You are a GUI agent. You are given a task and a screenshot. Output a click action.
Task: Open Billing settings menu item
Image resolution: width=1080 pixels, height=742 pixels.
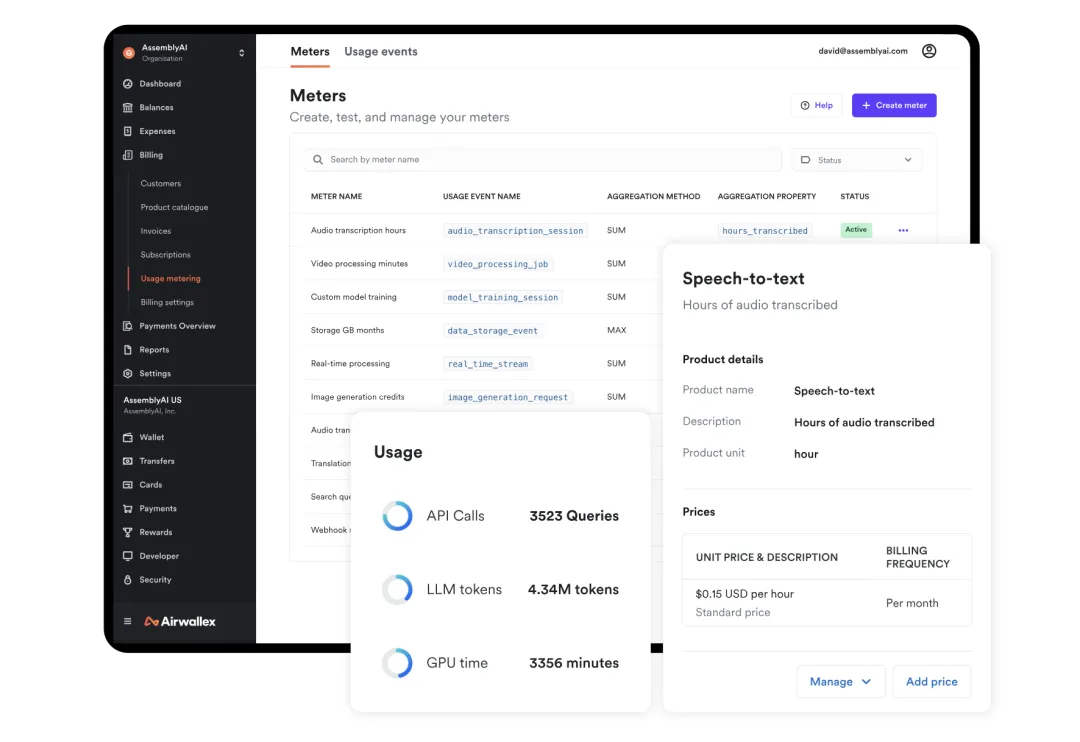167,302
